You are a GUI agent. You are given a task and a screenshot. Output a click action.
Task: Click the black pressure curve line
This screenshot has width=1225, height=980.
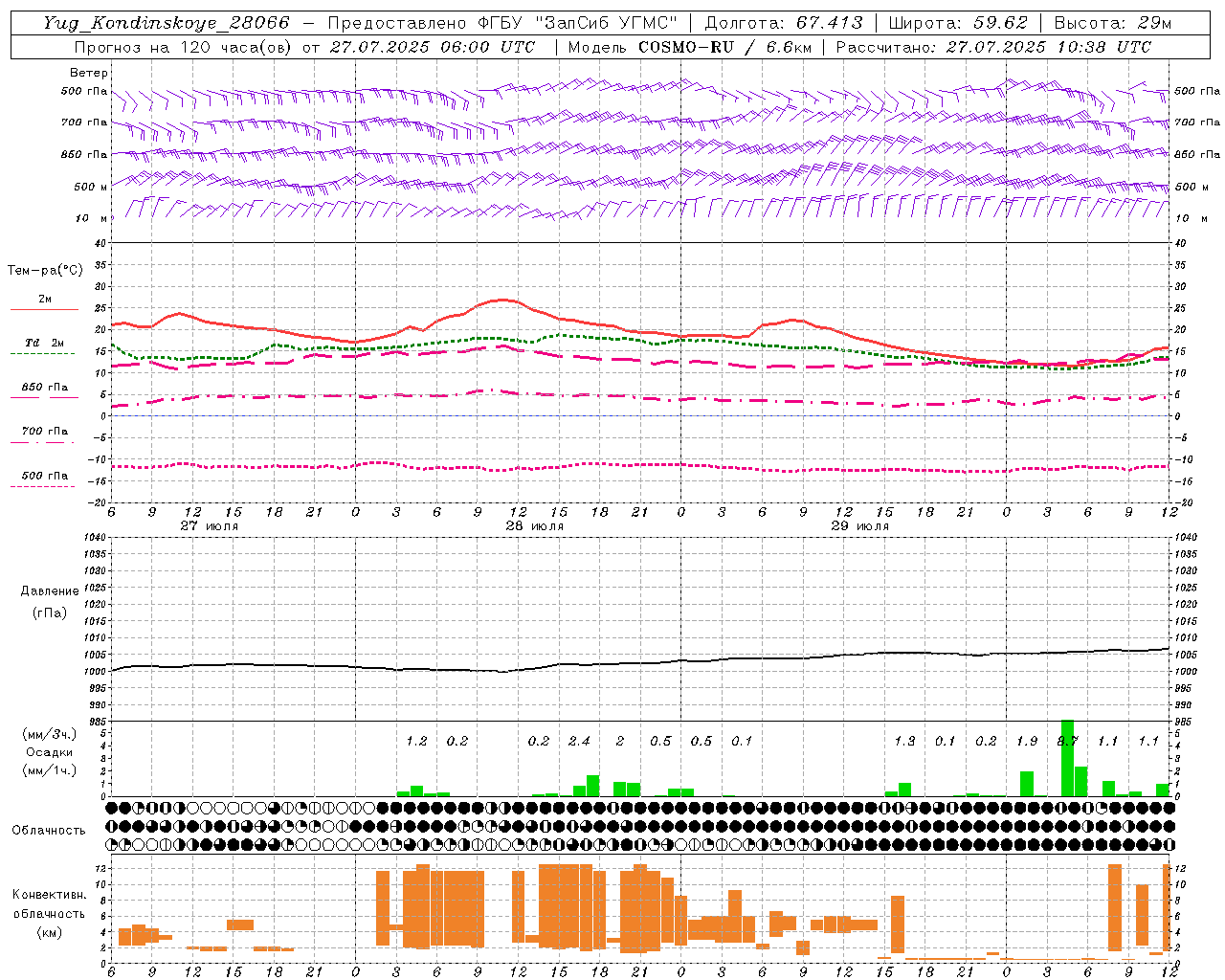point(639,662)
